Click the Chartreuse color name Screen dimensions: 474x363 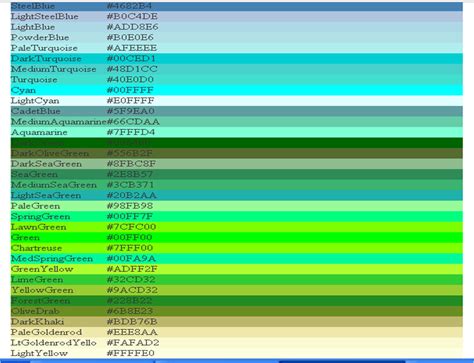point(36,248)
